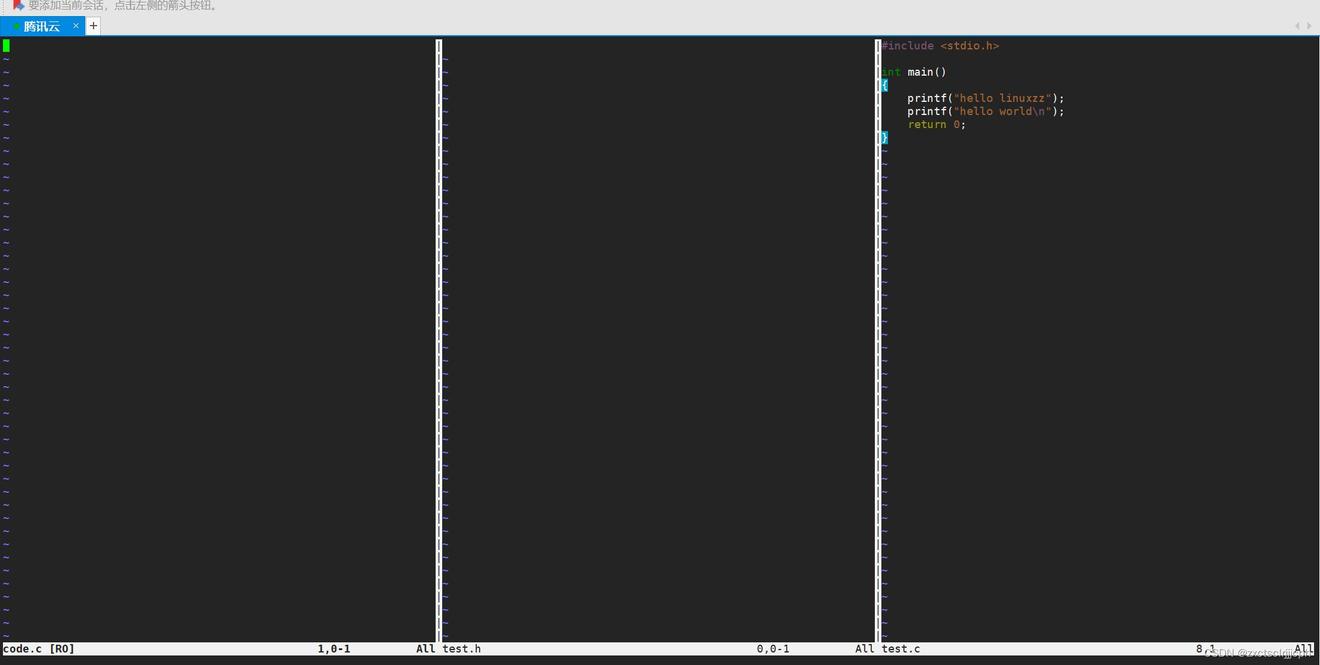Click the printf hello world line

pos(985,111)
